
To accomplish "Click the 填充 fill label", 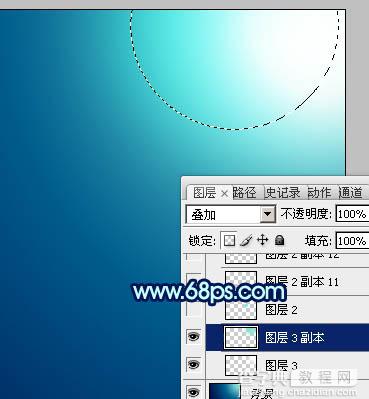I will tap(318, 240).
